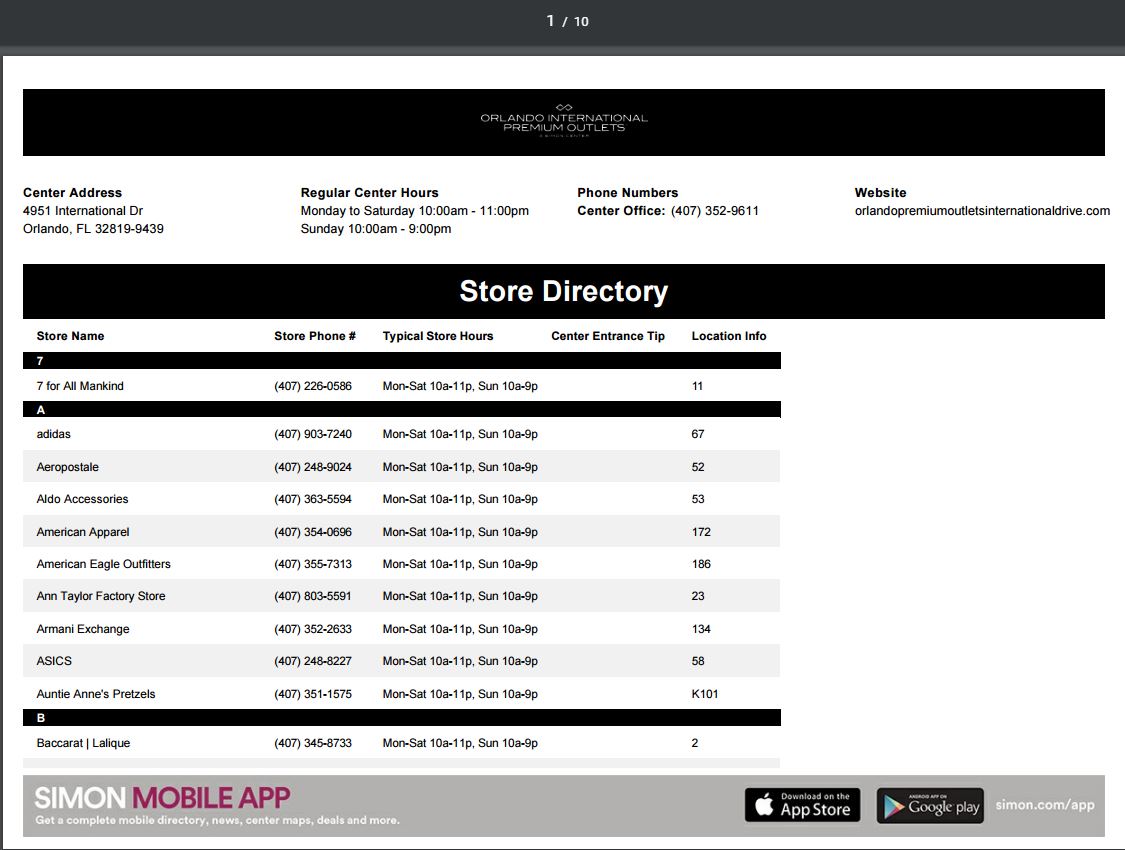Click the Simon Mobile App banner title
The height and width of the screenshot is (850, 1125).
coord(162,798)
